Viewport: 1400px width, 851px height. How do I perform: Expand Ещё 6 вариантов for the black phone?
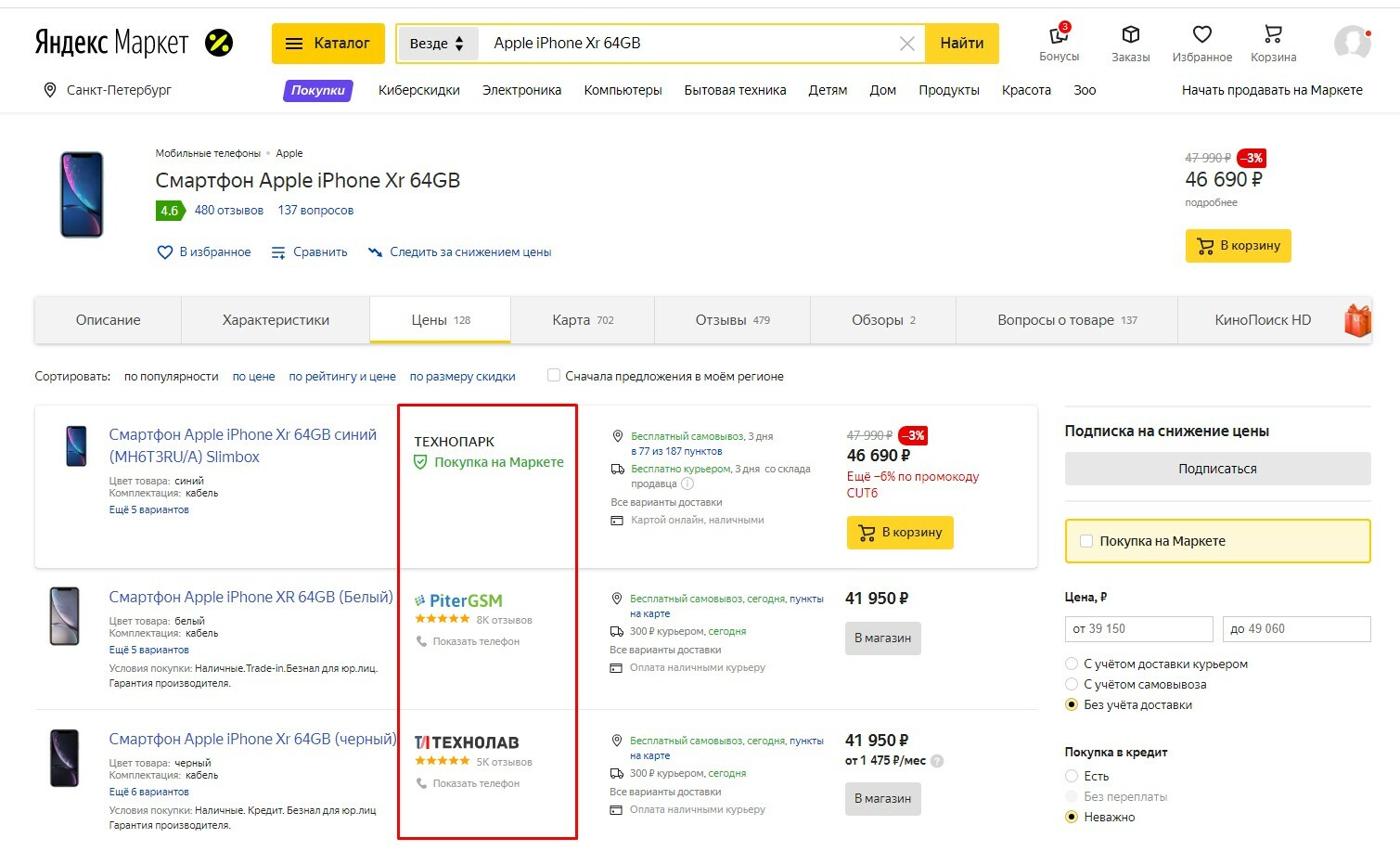(x=148, y=792)
